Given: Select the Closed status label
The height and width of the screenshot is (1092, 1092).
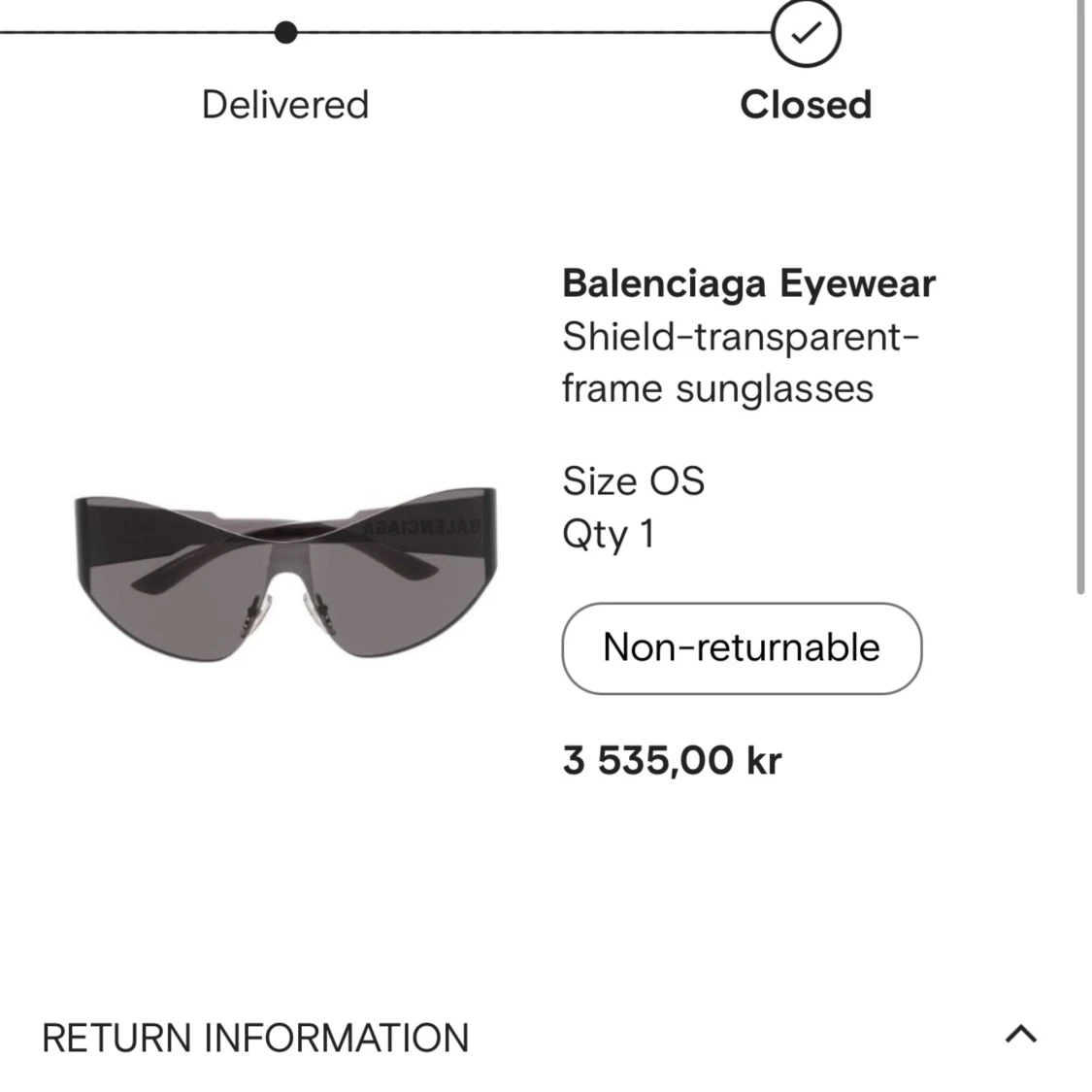Looking at the screenshot, I should tap(806, 105).
